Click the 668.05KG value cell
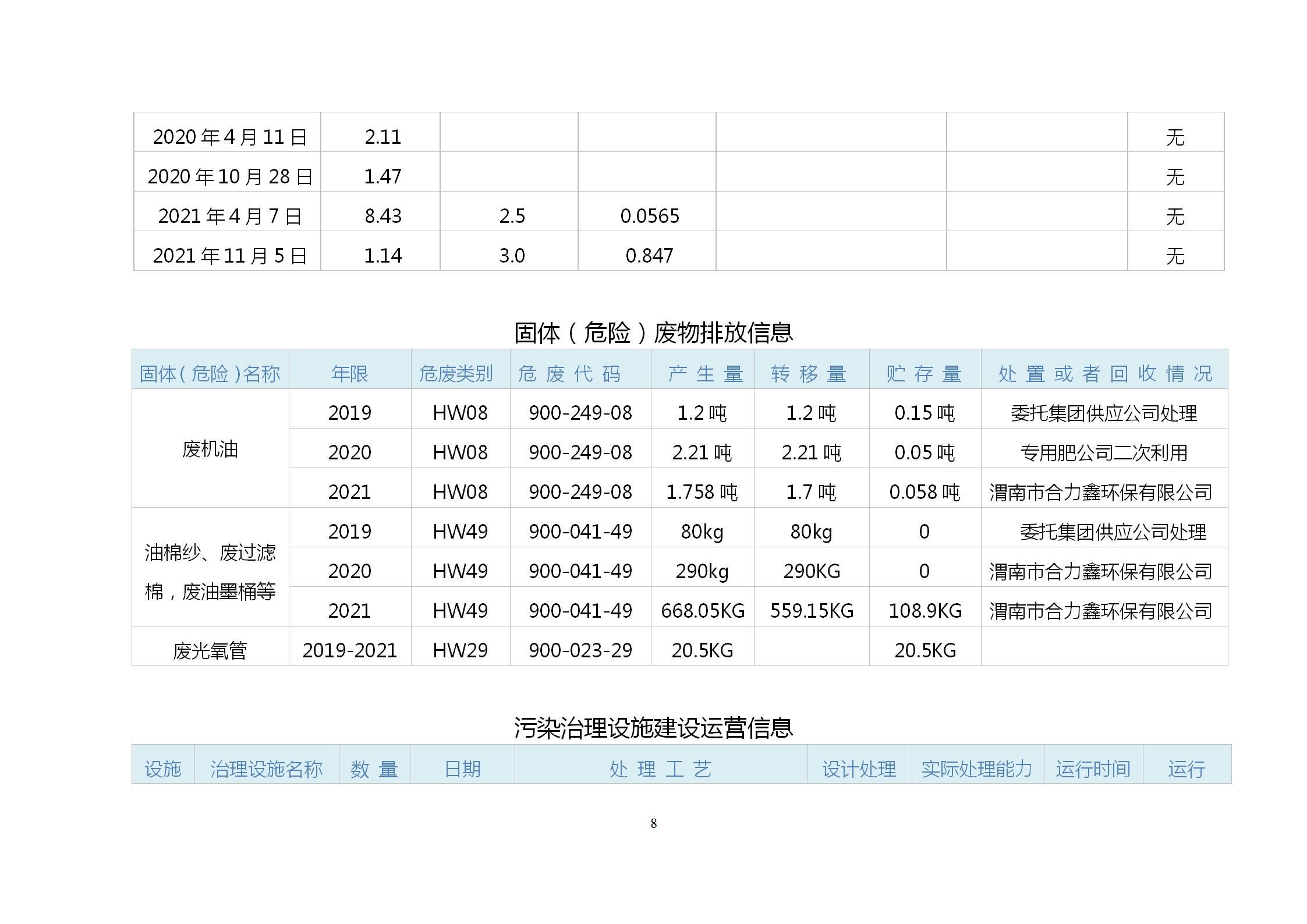 (x=703, y=610)
